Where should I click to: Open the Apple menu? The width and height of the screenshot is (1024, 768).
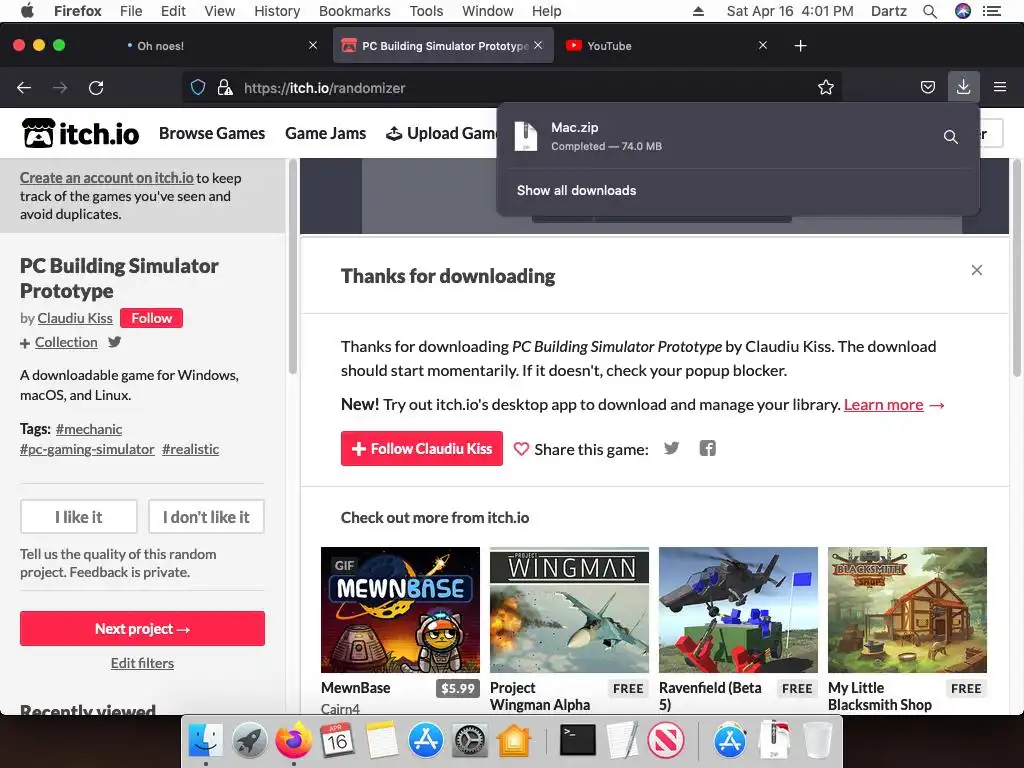[x=27, y=11]
